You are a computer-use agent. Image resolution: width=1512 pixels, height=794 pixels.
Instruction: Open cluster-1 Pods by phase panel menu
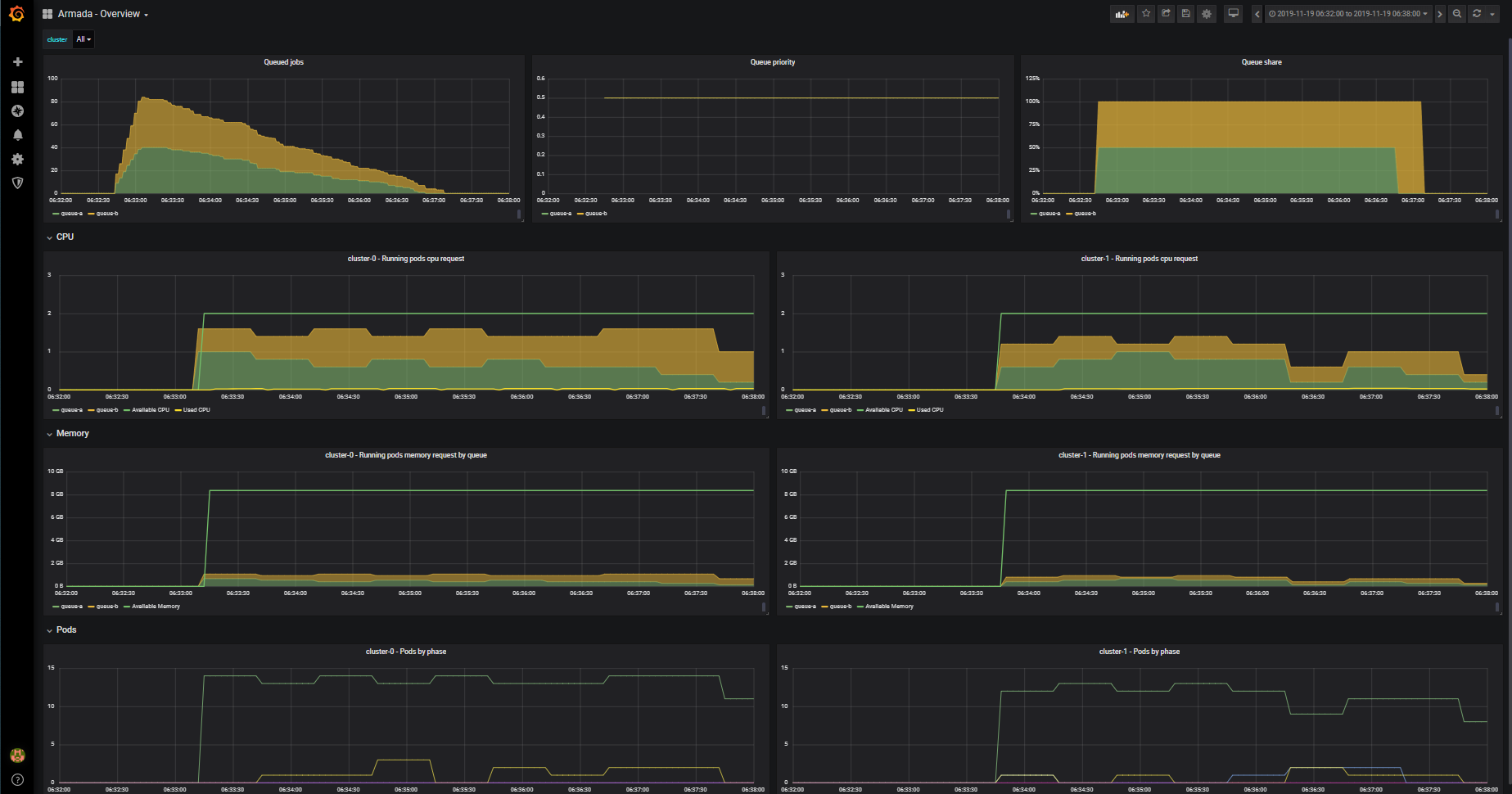coord(1140,652)
